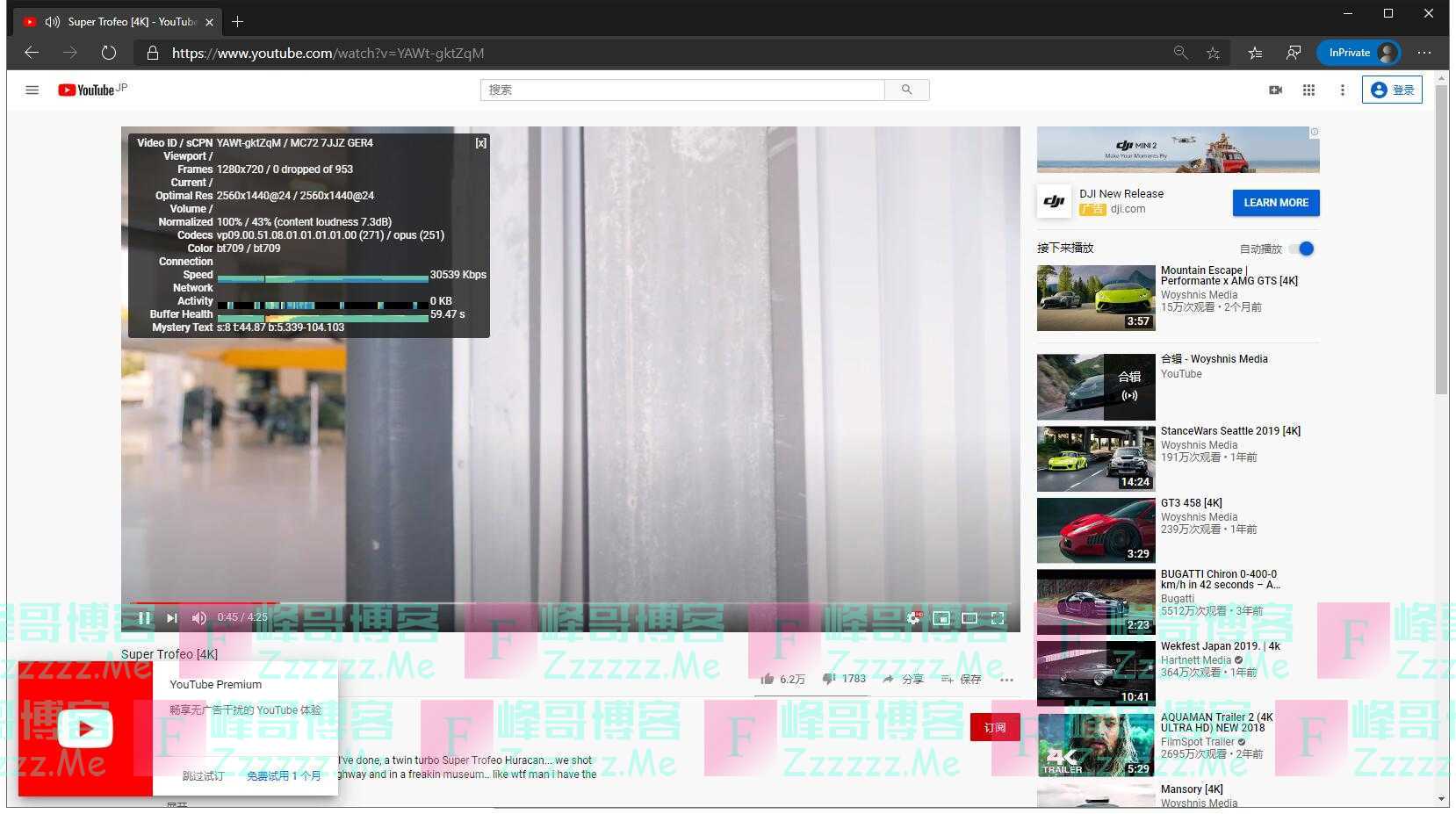Viewport: 1456px width, 814px height.
Task: Click the red subscribe button
Action: pos(994,727)
